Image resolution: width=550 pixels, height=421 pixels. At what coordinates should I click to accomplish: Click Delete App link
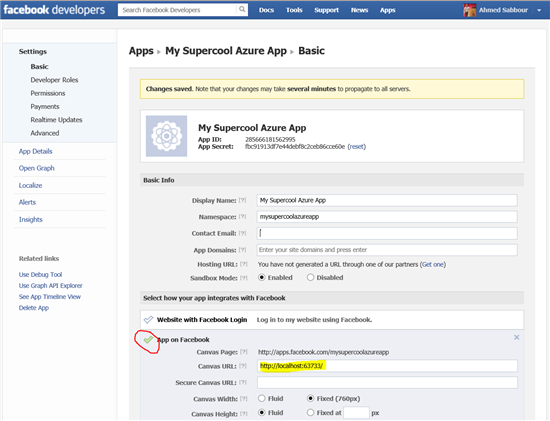pos(34,308)
